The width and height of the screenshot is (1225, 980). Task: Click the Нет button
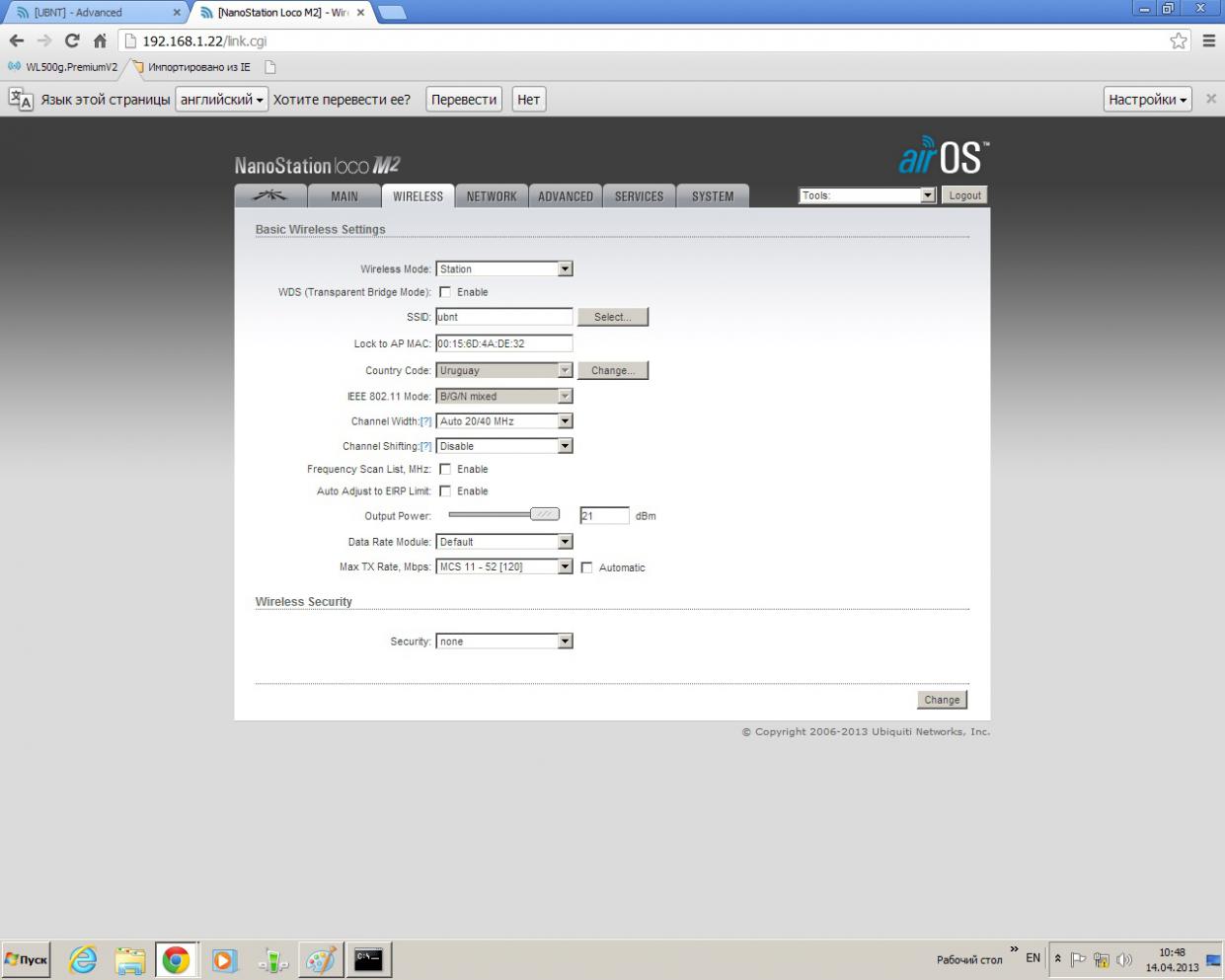point(529,99)
